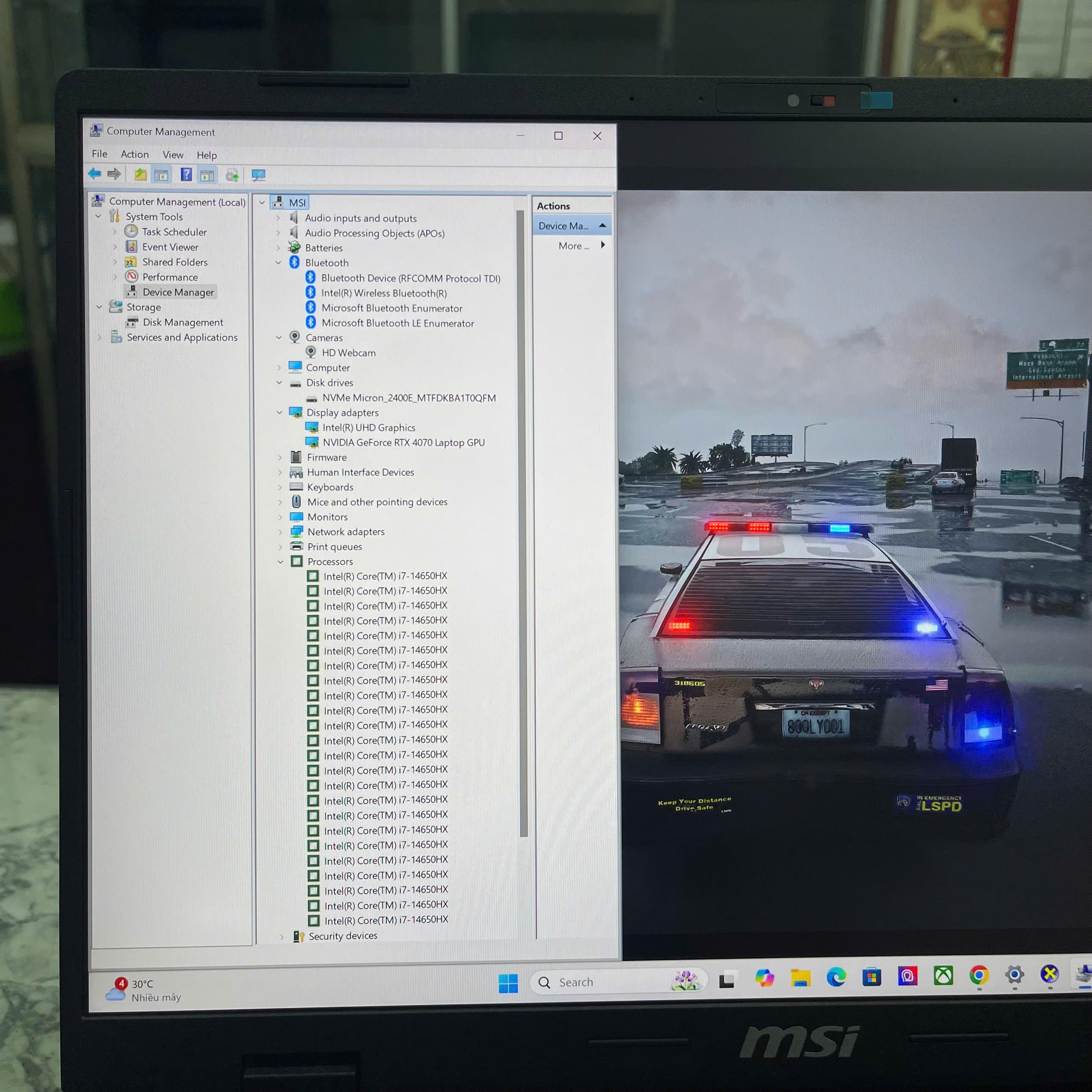Click the Batteries category icon
Viewport: 1092px width, 1092px height.
[294, 247]
